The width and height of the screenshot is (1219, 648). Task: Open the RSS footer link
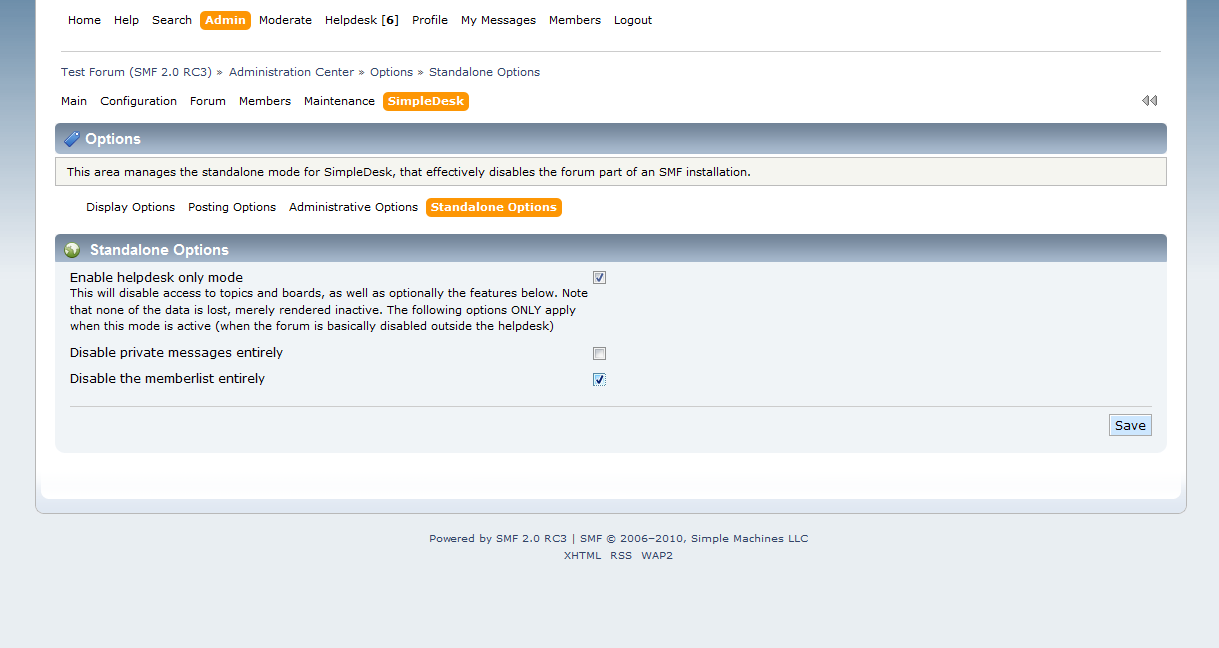(x=621, y=555)
